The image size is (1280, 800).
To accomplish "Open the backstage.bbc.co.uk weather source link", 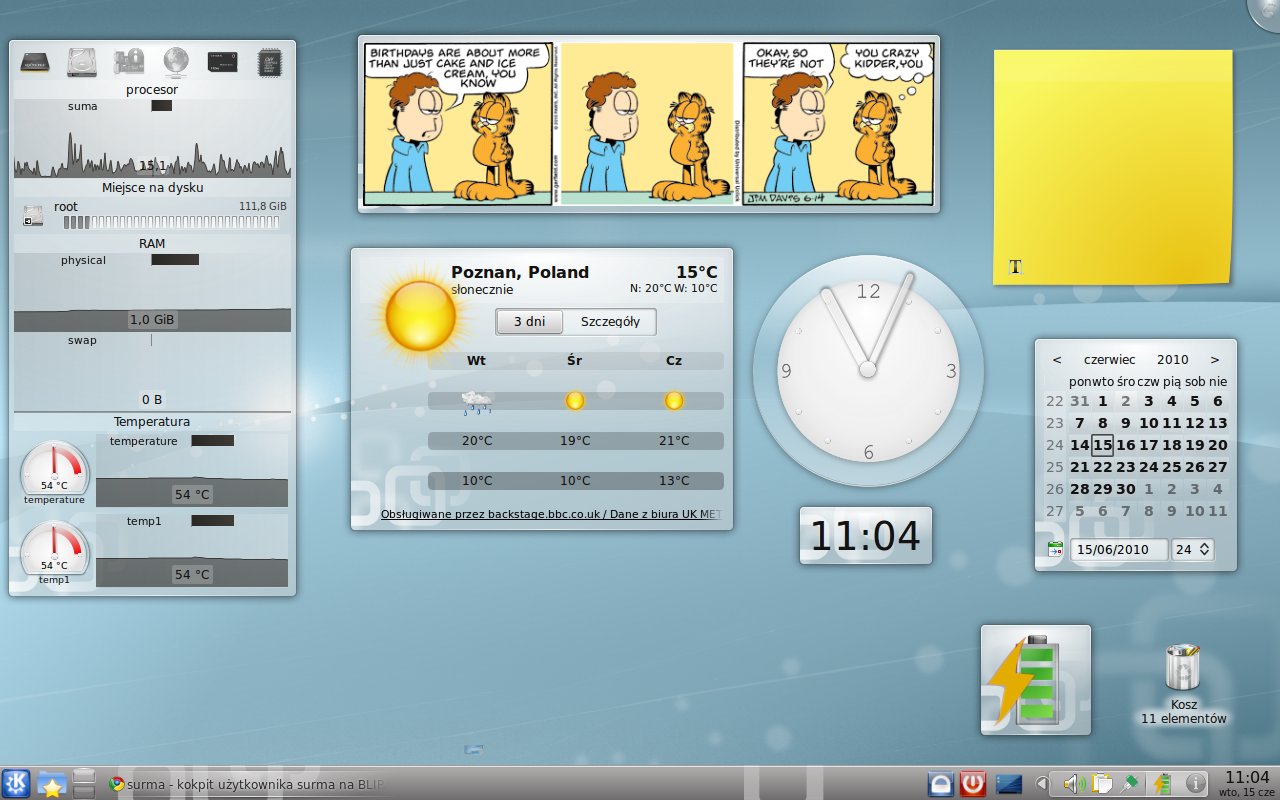I will click(551, 514).
